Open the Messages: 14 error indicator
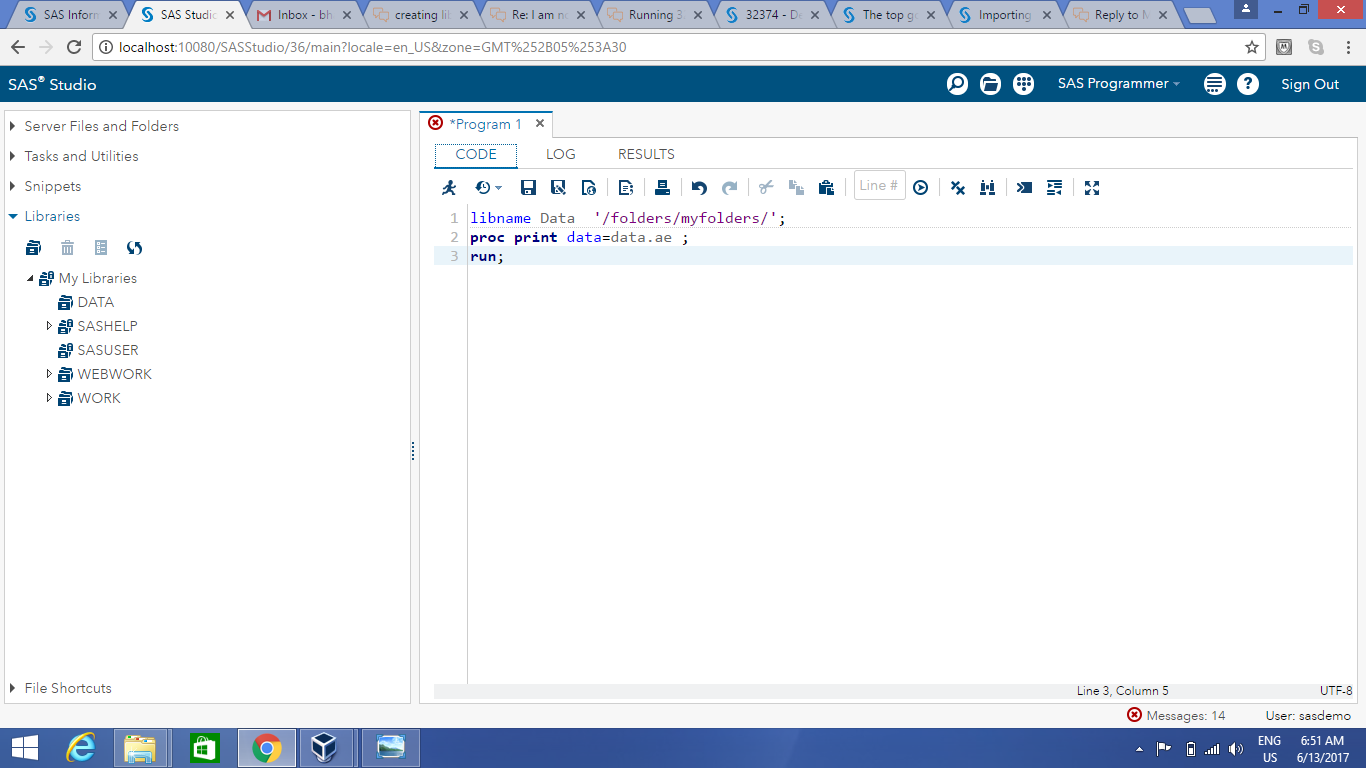This screenshot has height=768, width=1366. pyautogui.click(x=1176, y=715)
